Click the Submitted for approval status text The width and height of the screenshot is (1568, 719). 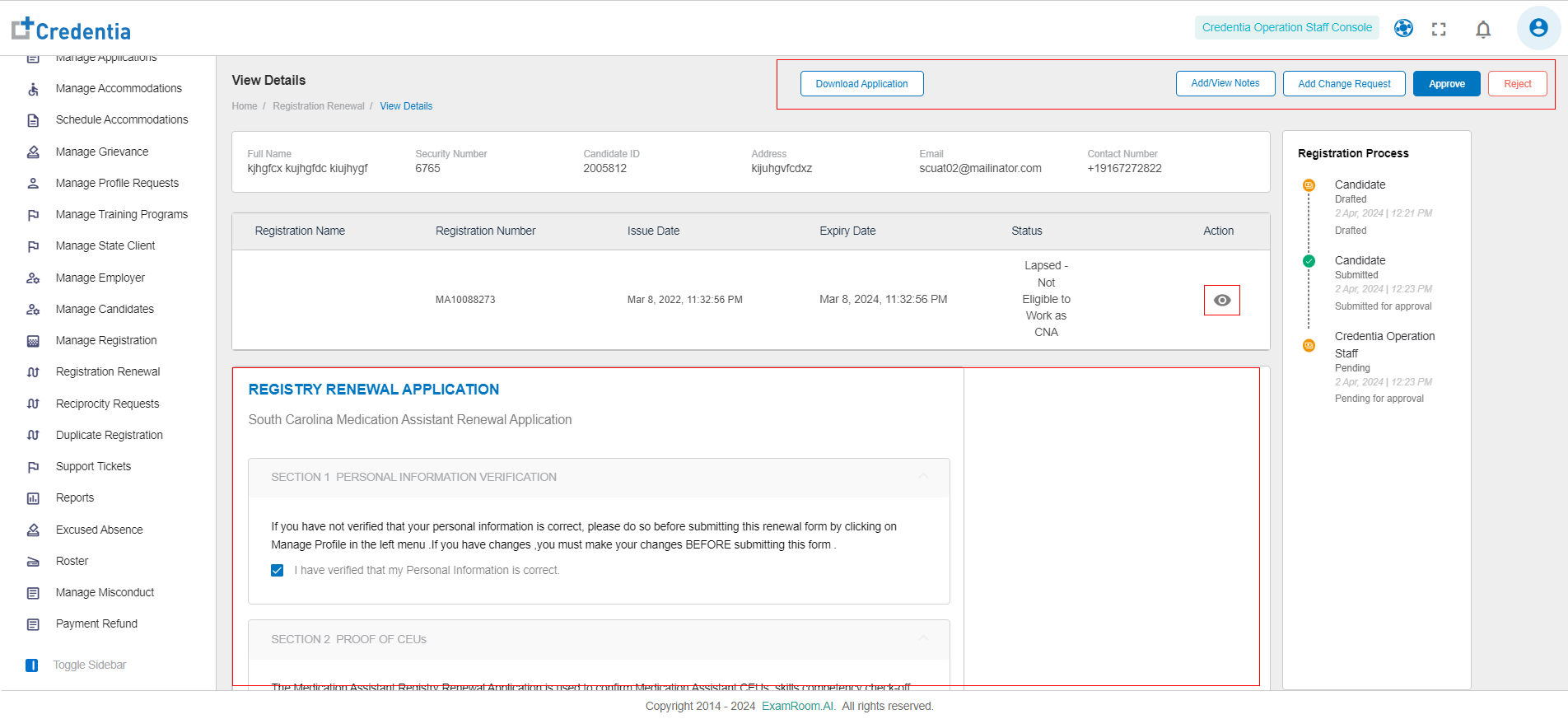click(1383, 306)
